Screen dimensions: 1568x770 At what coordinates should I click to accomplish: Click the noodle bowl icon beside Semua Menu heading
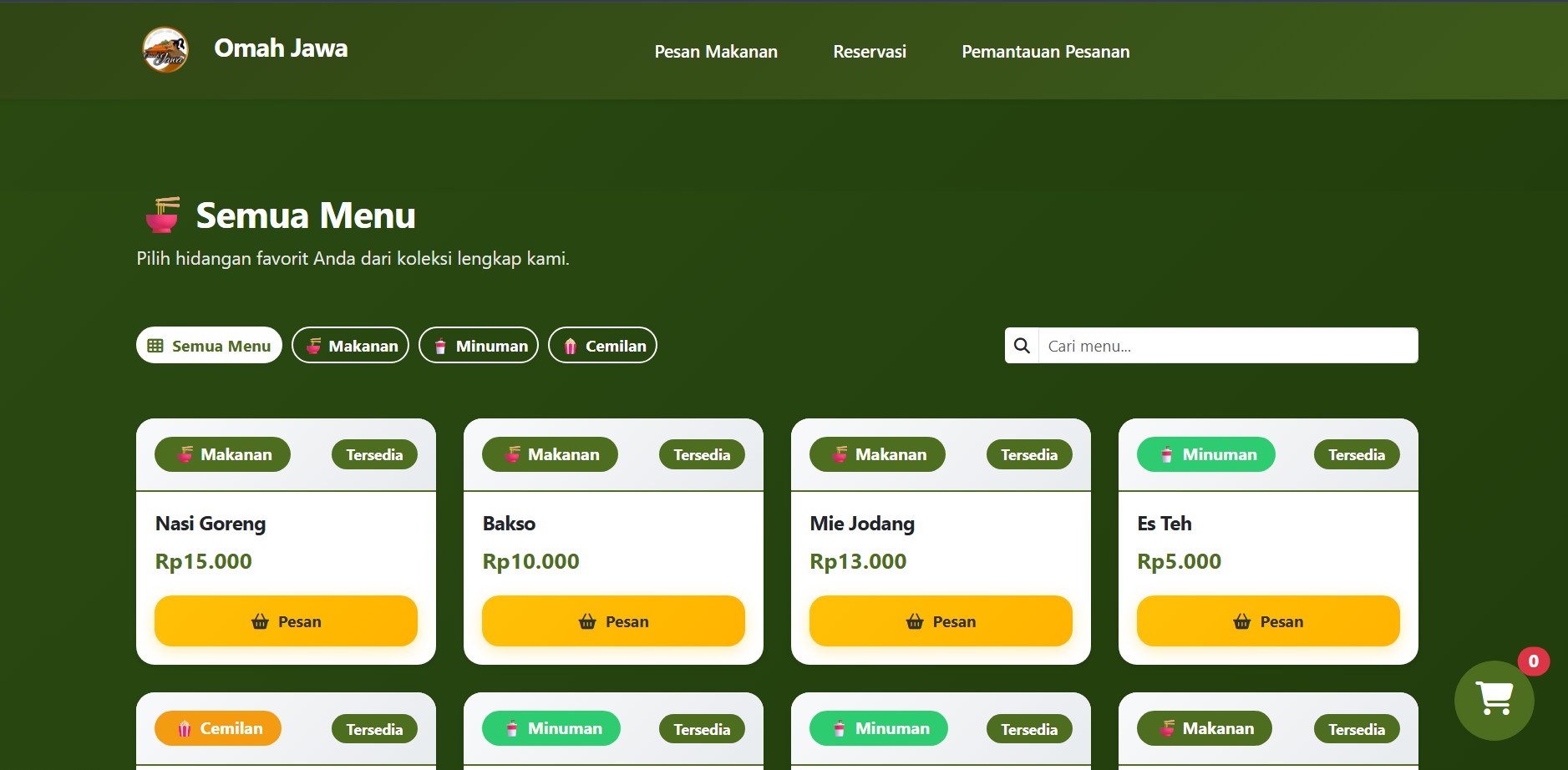163,215
